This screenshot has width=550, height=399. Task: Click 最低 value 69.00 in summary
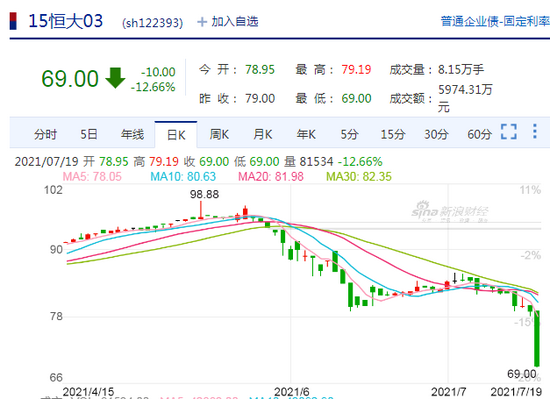click(x=356, y=99)
